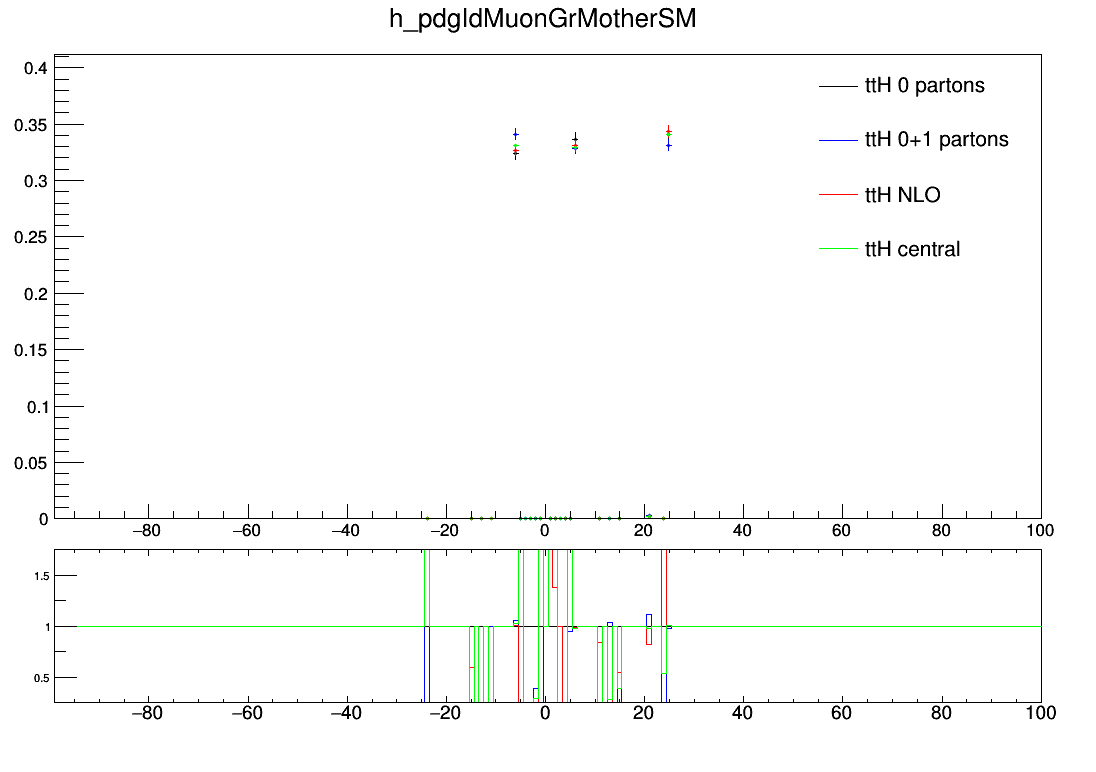The image size is (1096, 772).
Task: Click the red line sample of ttH NLO
Action: point(838,194)
